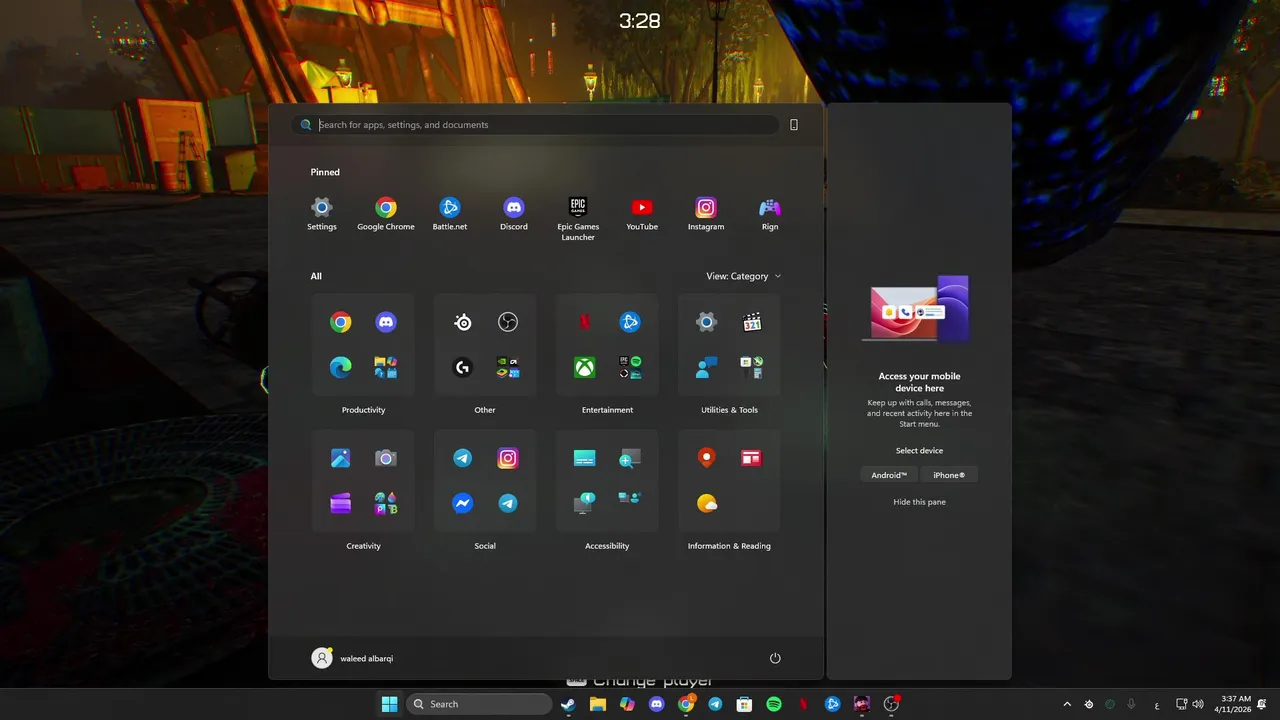Click the Productivity category label

tap(363, 410)
